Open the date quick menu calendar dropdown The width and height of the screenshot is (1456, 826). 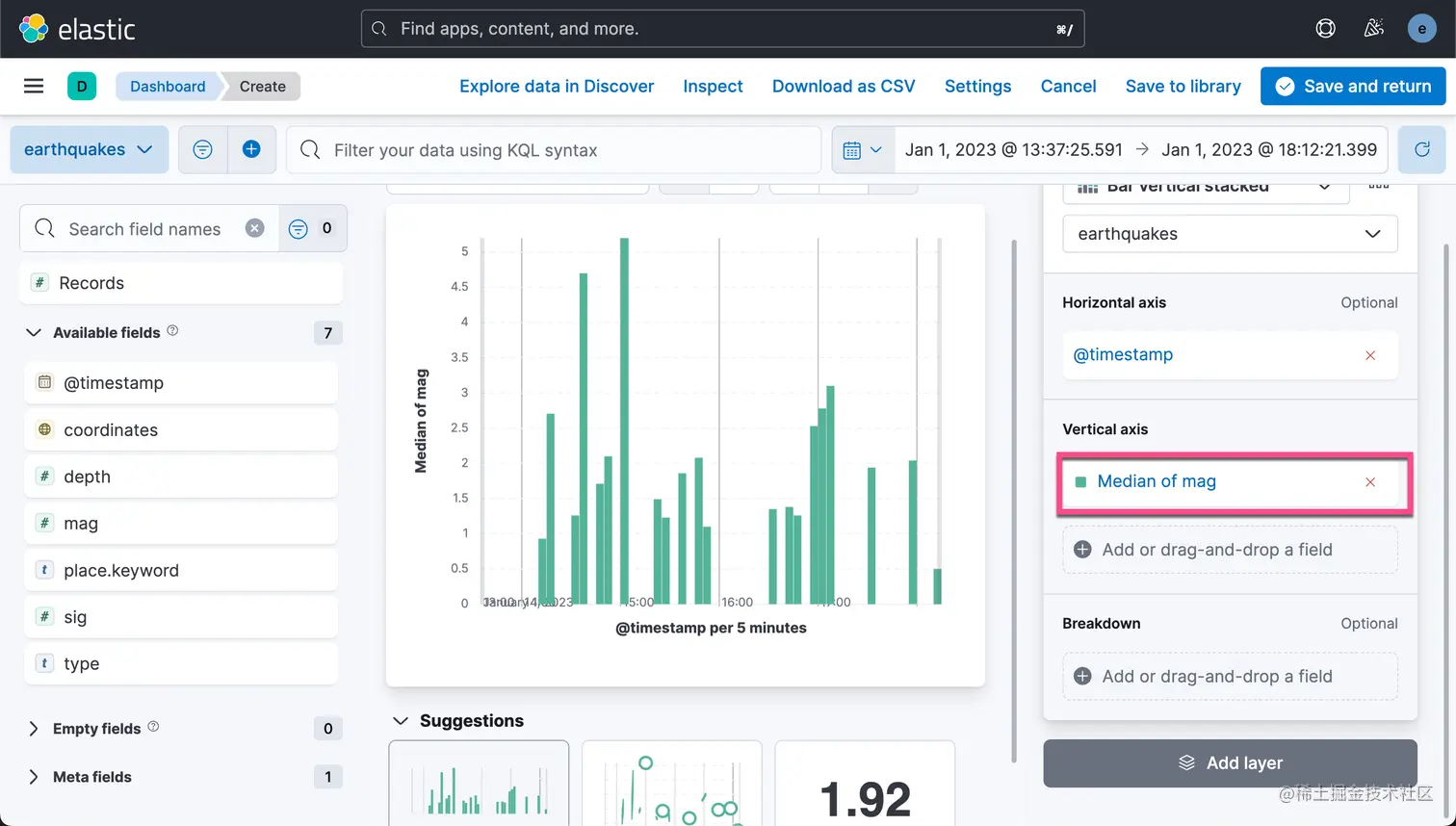(863, 149)
